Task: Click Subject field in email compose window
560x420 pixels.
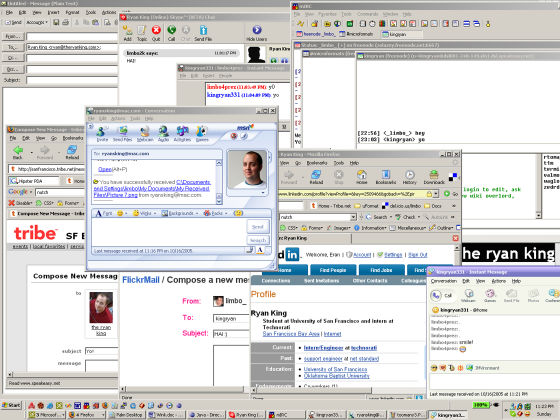Action: point(72,80)
